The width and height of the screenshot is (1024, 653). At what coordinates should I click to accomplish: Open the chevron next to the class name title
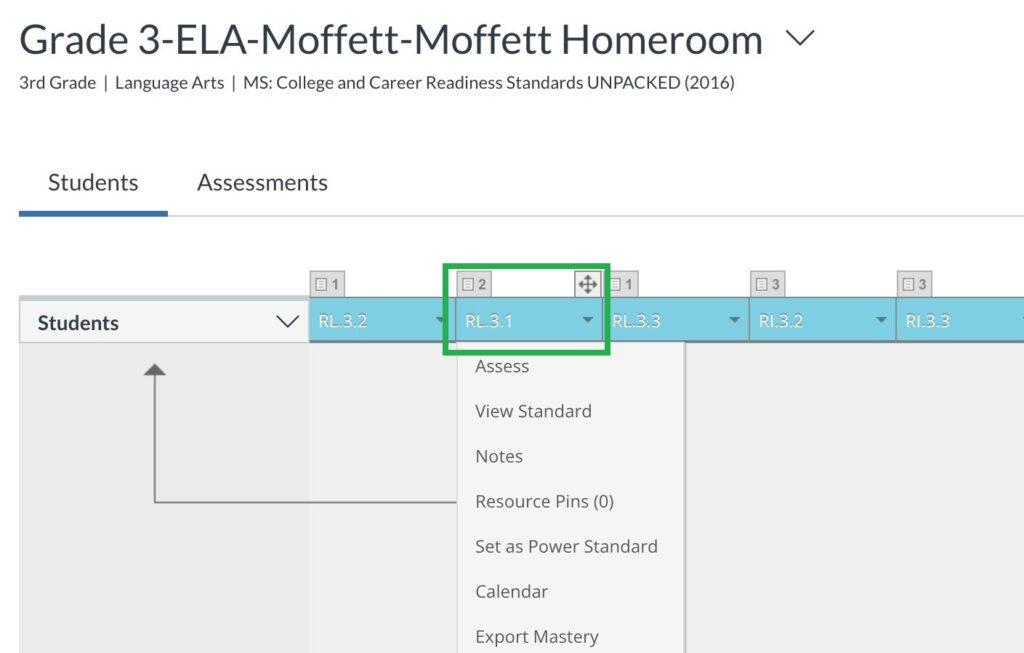800,38
